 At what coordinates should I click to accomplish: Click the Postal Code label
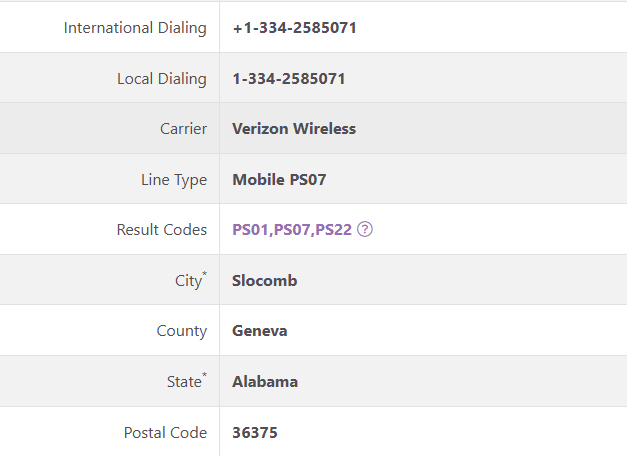tap(165, 432)
